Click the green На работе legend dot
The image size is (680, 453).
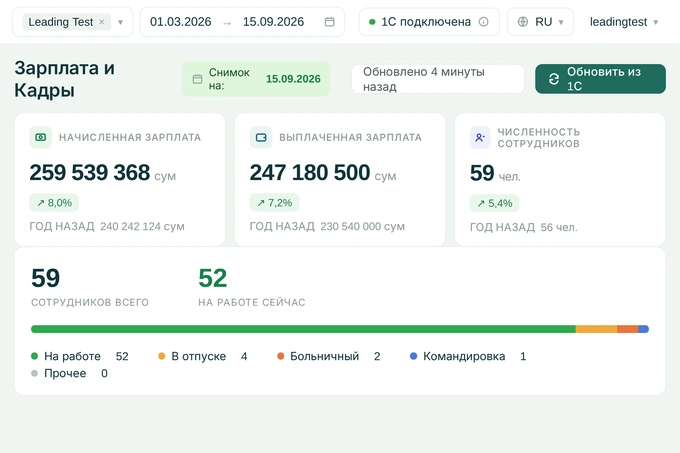tap(35, 356)
